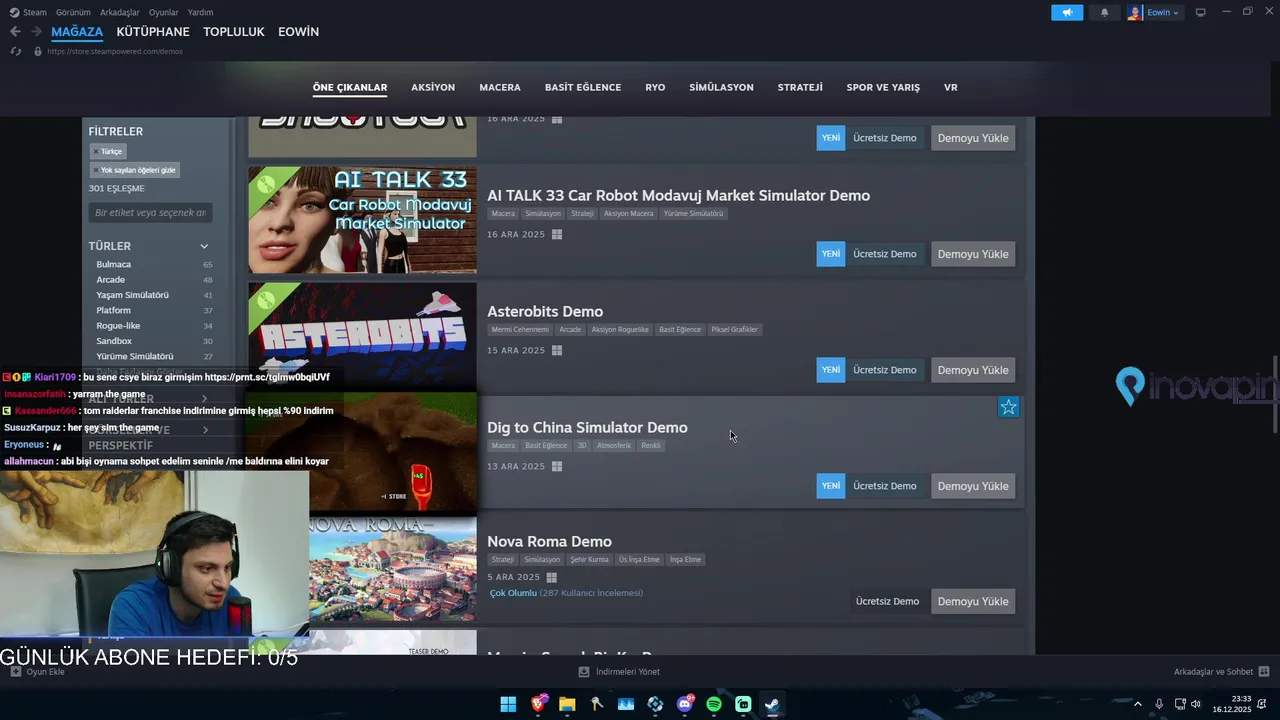This screenshot has width=1280, height=720.
Task: Open the Eowin account dropdown
Action: pos(1153,12)
